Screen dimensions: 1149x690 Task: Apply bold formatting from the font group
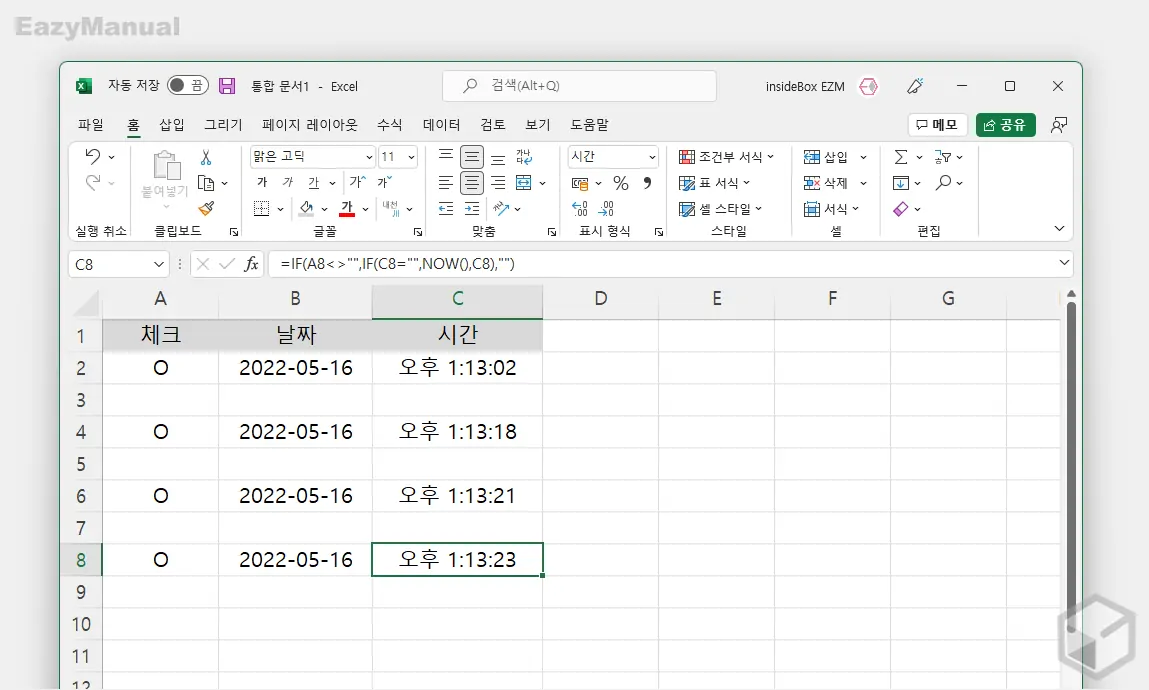[260, 182]
